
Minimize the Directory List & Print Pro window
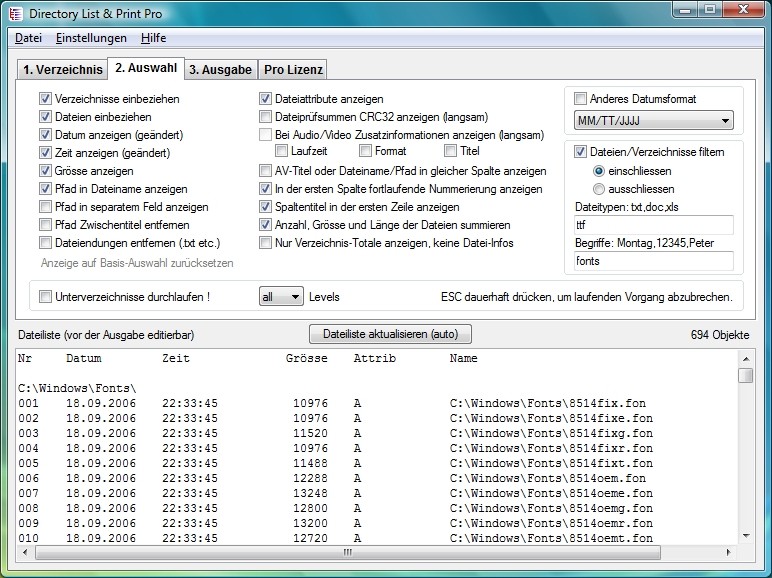(x=685, y=9)
